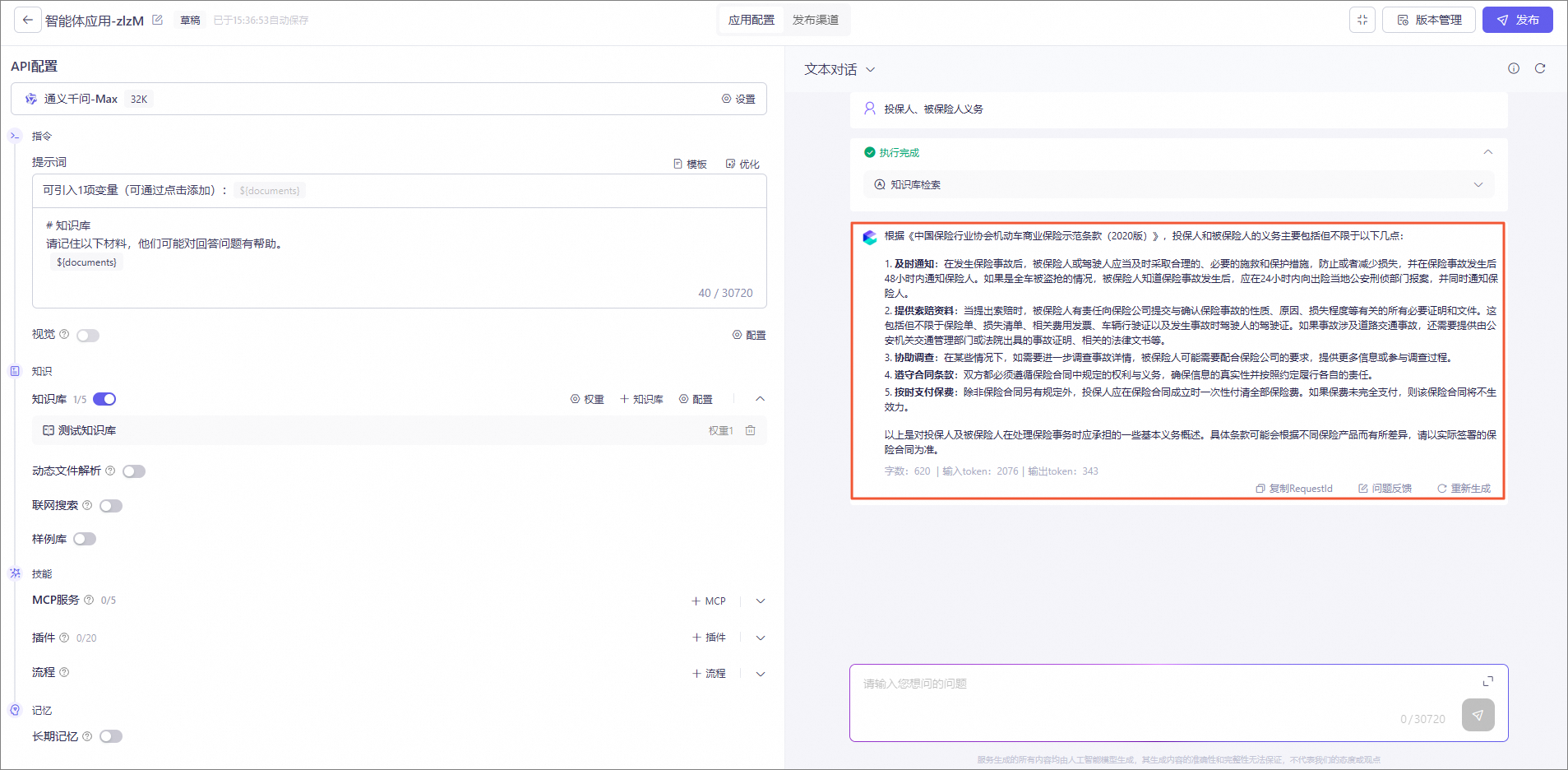
Task: Edit the app name with pencil icon
Action: pos(157,20)
